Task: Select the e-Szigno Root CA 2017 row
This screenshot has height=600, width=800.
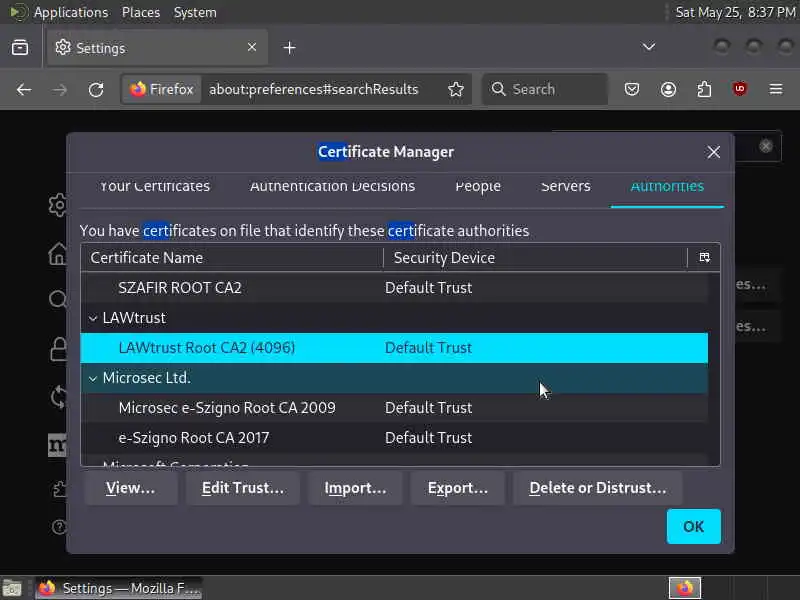Action: point(394,438)
